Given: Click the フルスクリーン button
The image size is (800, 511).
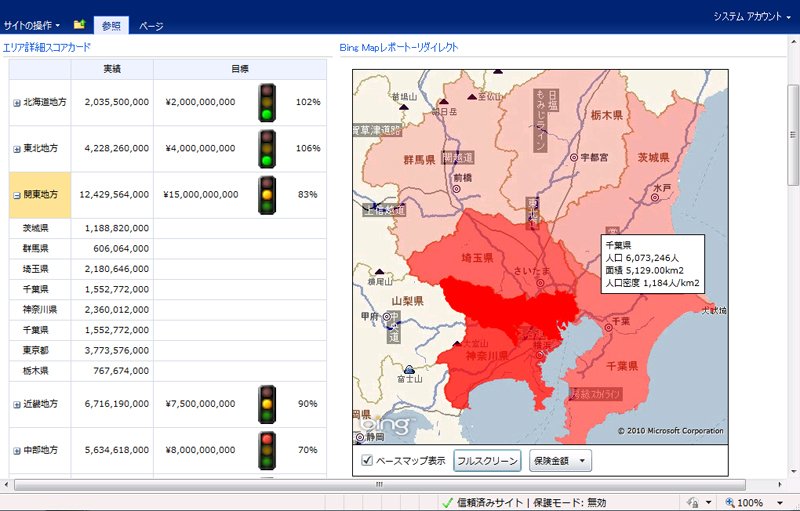Looking at the screenshot, I should [487, 461].
